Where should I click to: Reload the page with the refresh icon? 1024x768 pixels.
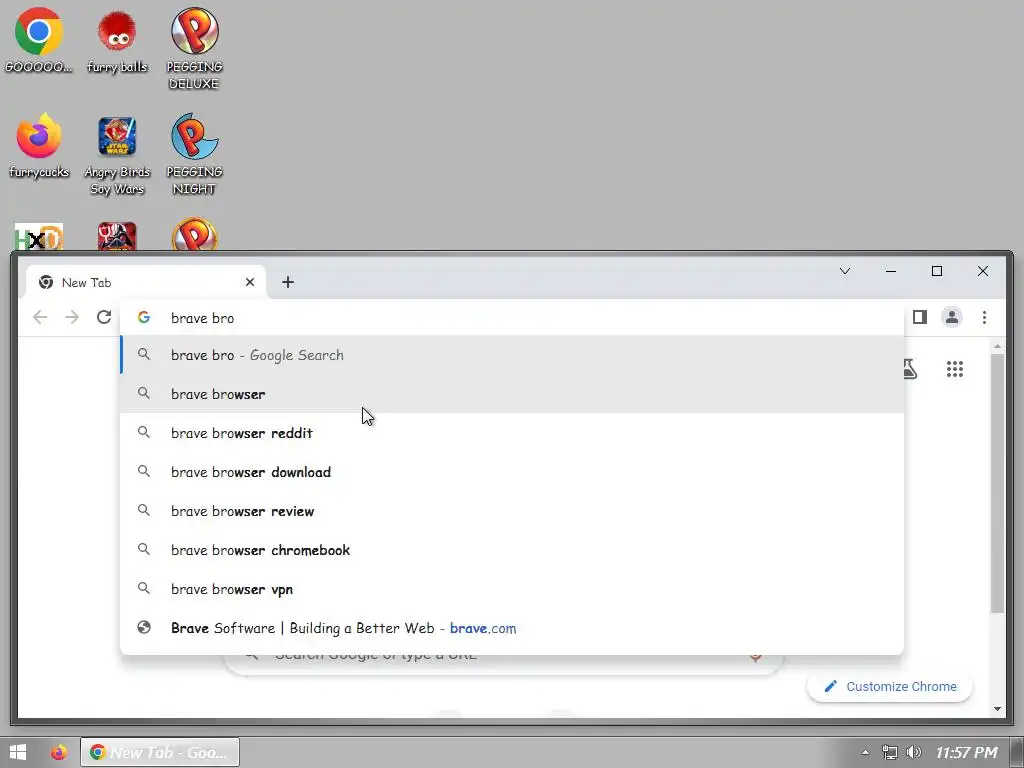pyautogui.click(x=104, y=317)
